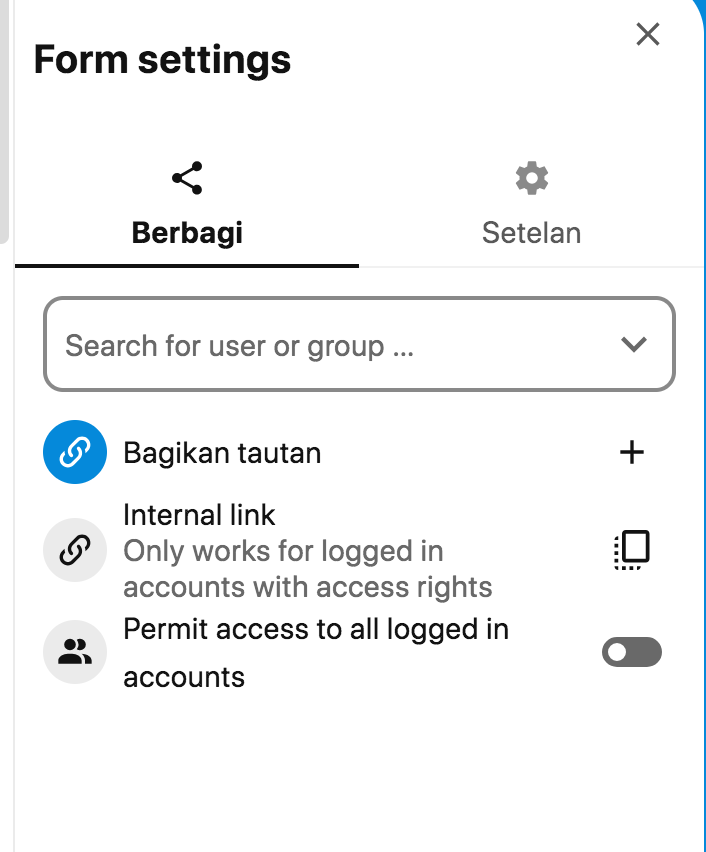Click the gear icon above Setelan
Image resolution: width=706 pixels, height=852 pixels.
pos(532,178)
